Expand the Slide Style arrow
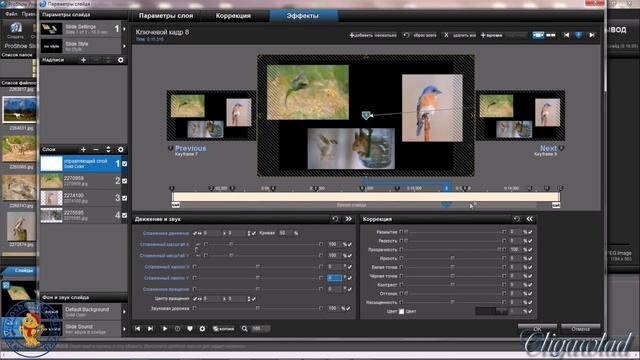Screen dimensions: 640x360 (x=124, y=46)
